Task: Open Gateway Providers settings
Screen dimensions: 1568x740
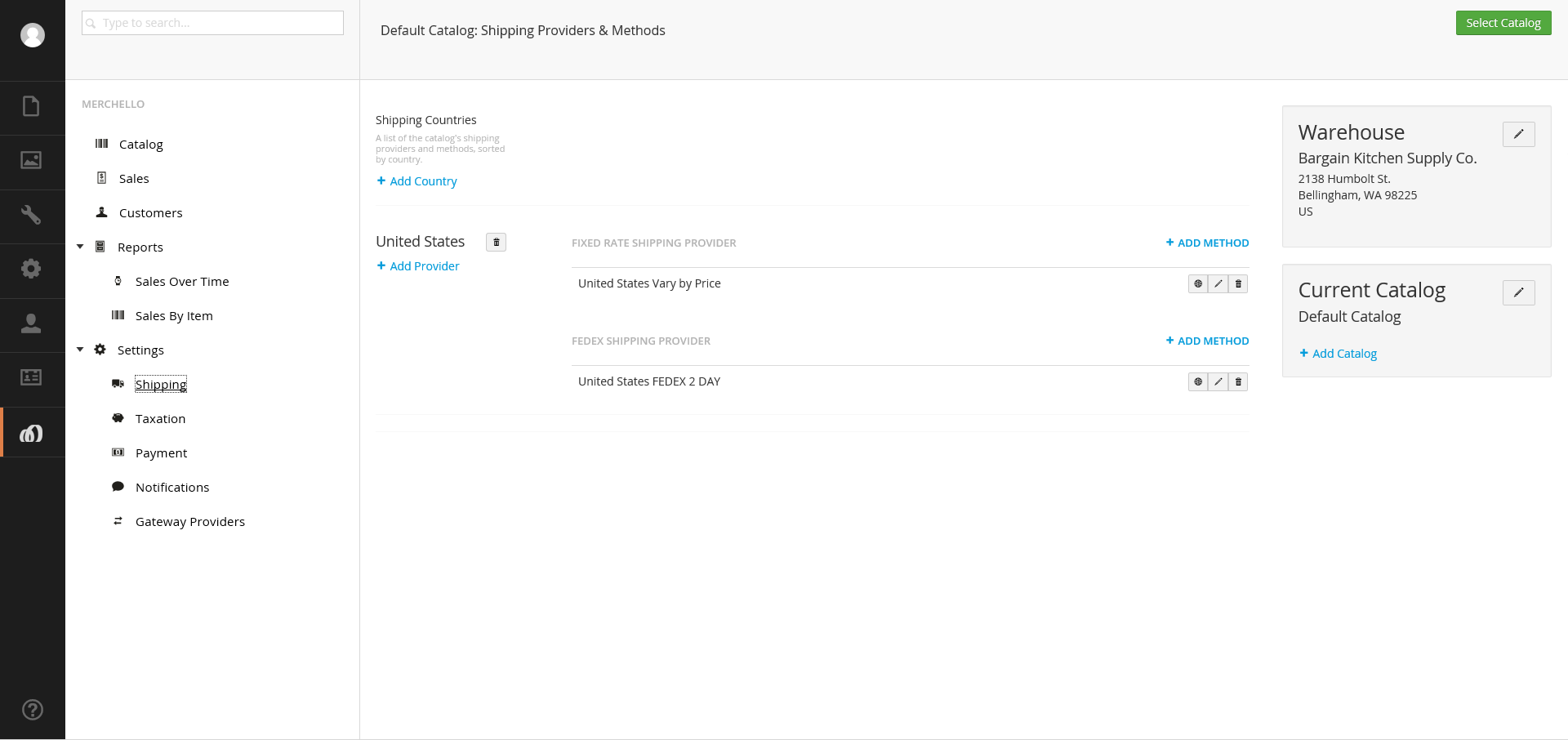Action: click(190, 521)
